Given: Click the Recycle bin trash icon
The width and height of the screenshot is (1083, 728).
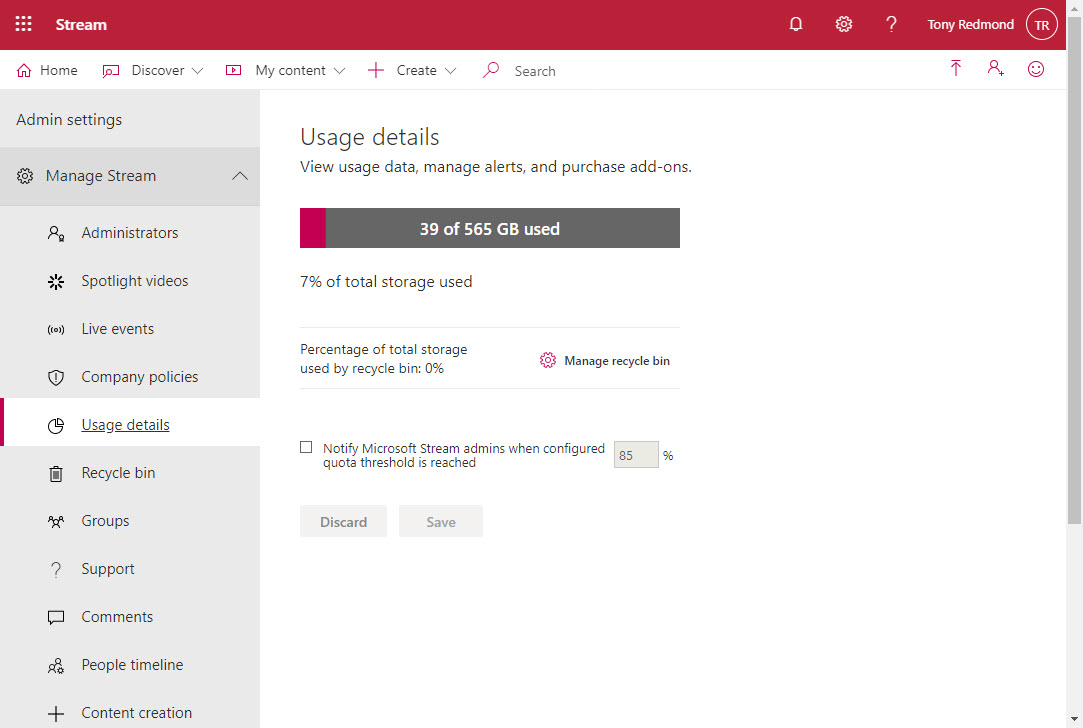Looking at the screenshot, I should 56,474.
